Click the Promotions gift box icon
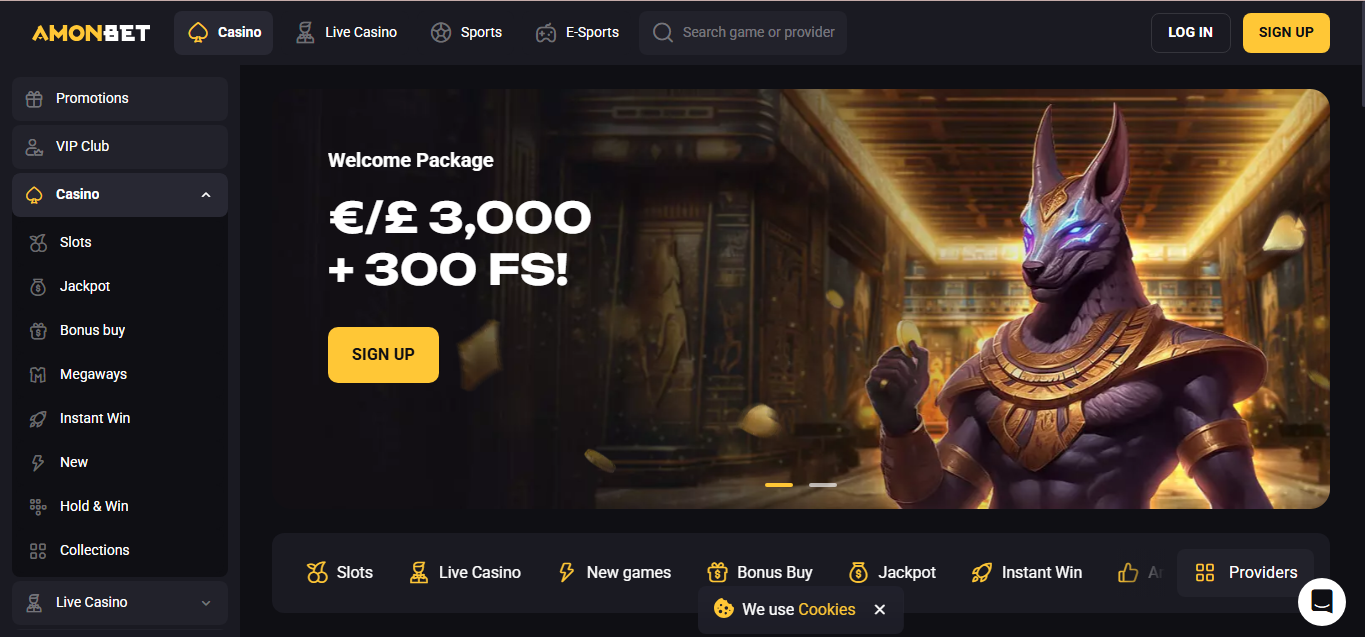1365x637 pixels. (x=34, y=98)
